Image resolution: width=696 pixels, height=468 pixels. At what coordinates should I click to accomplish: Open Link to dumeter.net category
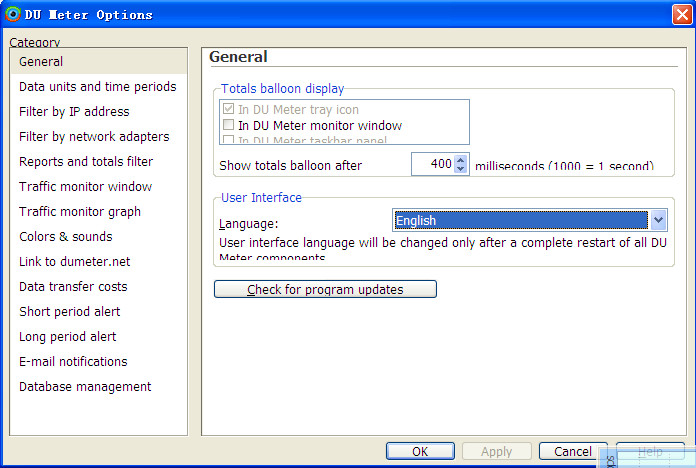click(x=99, y=262)
